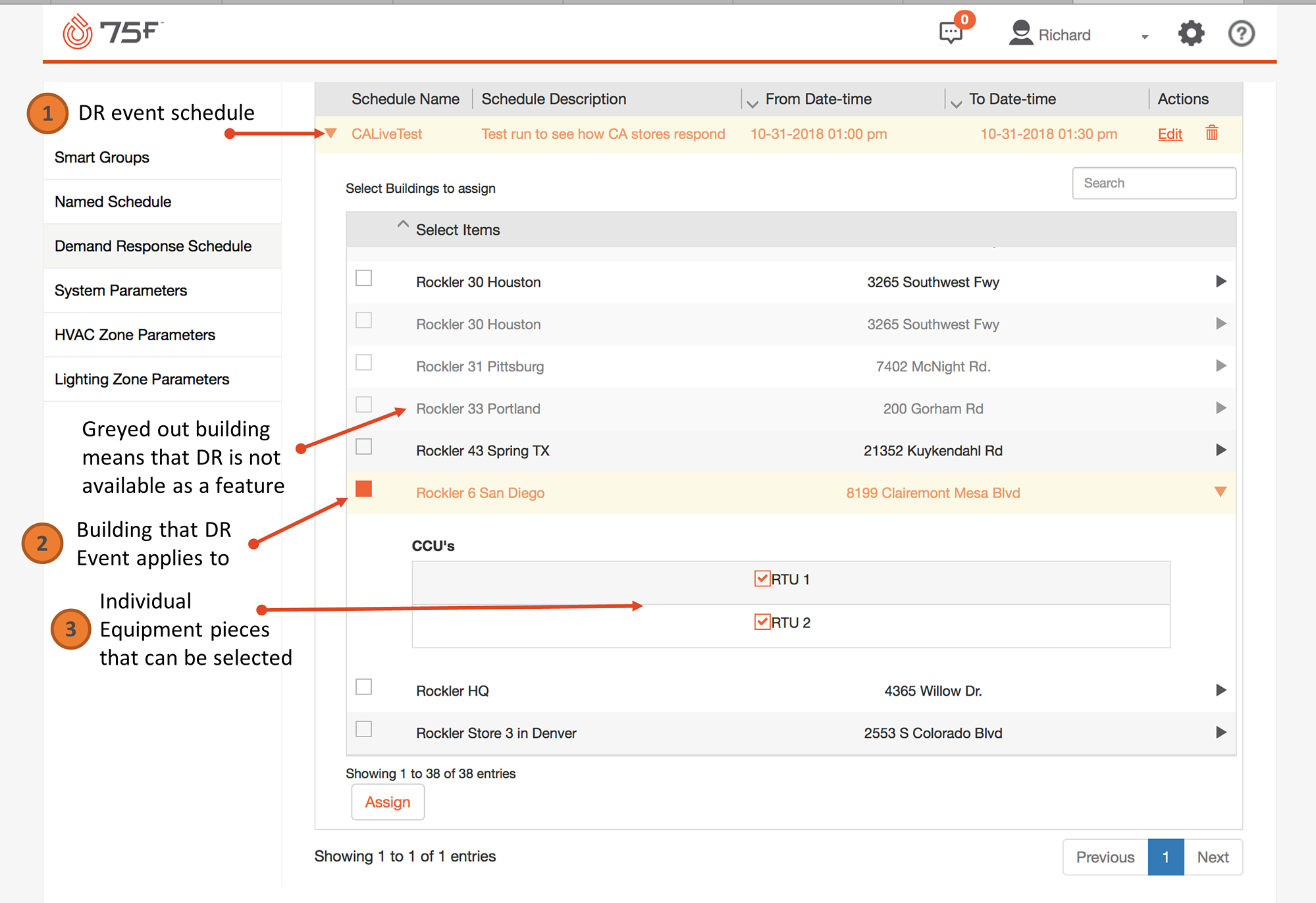Expand Rockler 43 Spring TX arrow

click(x=1221, y=450)
